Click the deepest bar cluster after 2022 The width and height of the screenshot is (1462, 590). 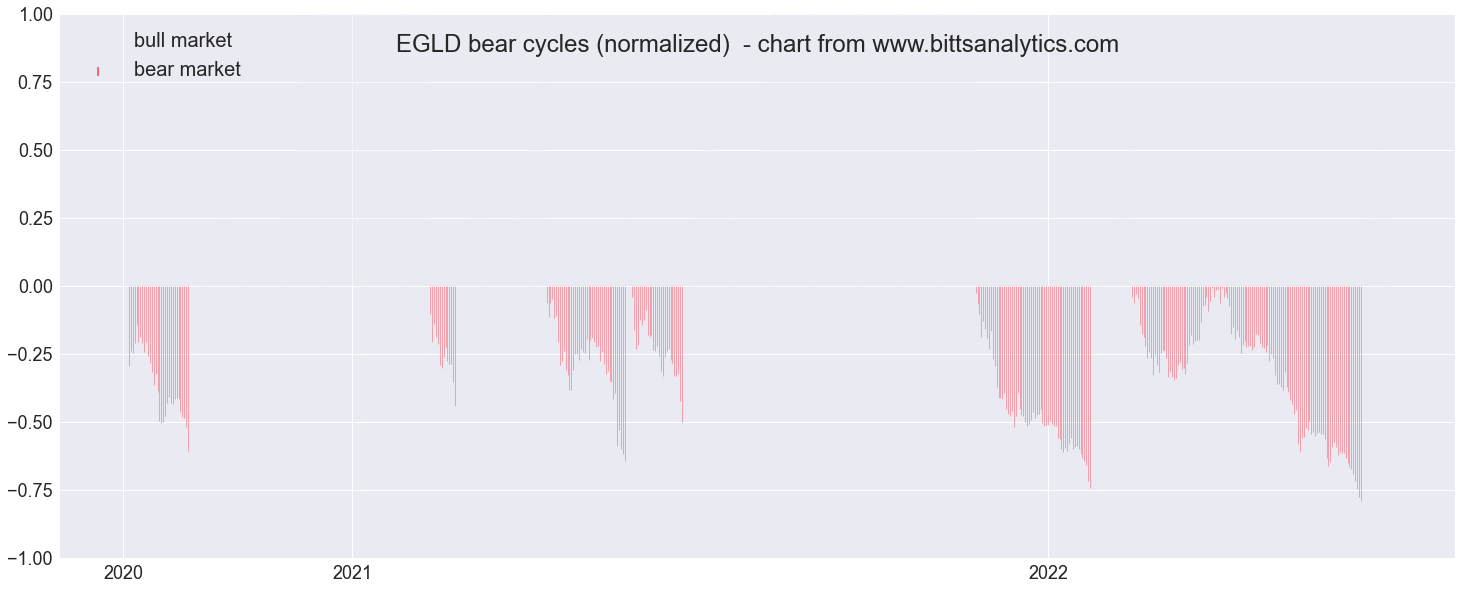1247,393
